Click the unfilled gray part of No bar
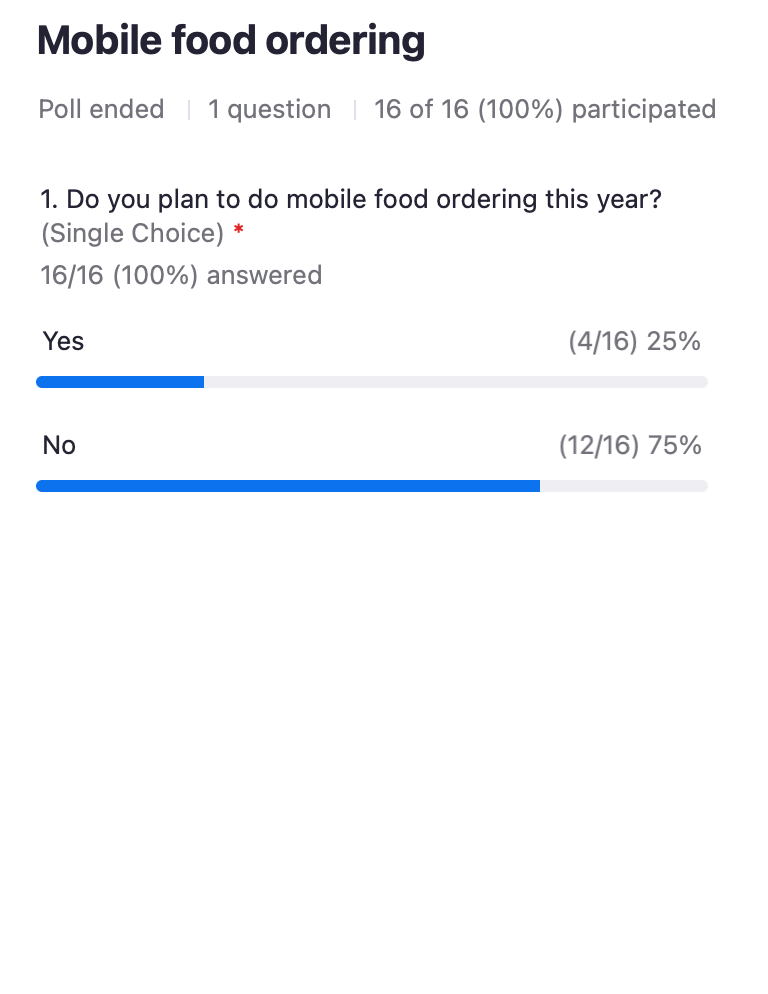Screen dimensions: 768x994 pyautogui.click(x=624, y=486)
